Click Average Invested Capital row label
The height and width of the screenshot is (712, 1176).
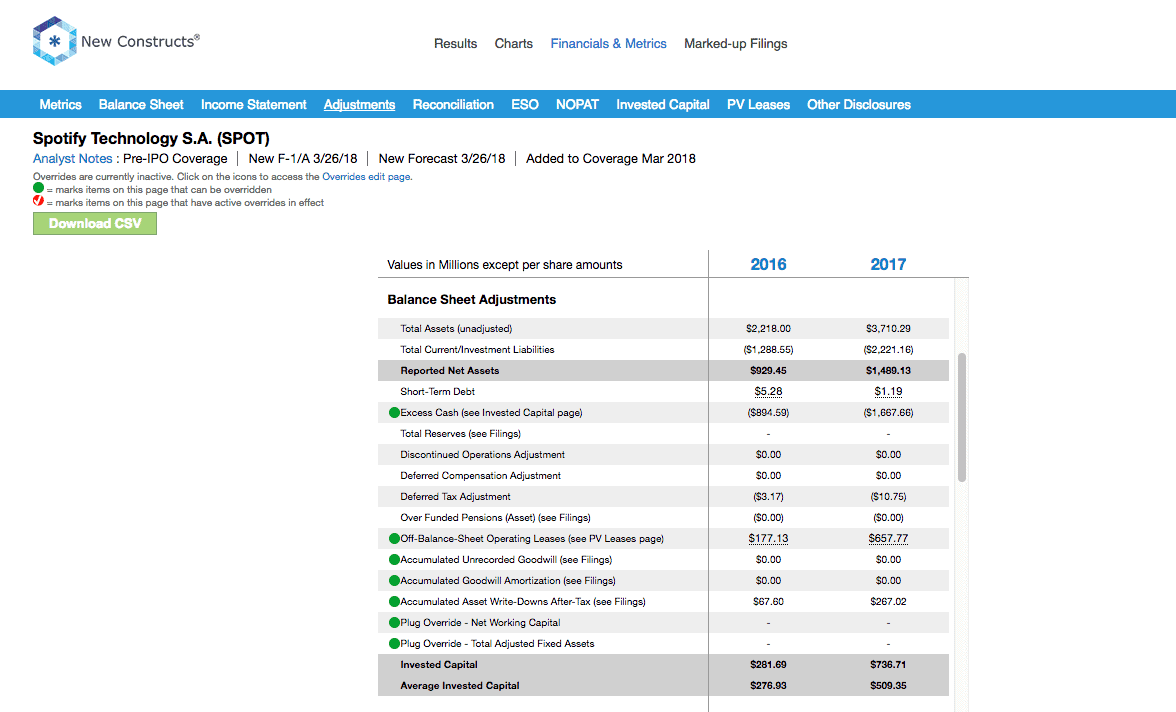tap(460, 686)
